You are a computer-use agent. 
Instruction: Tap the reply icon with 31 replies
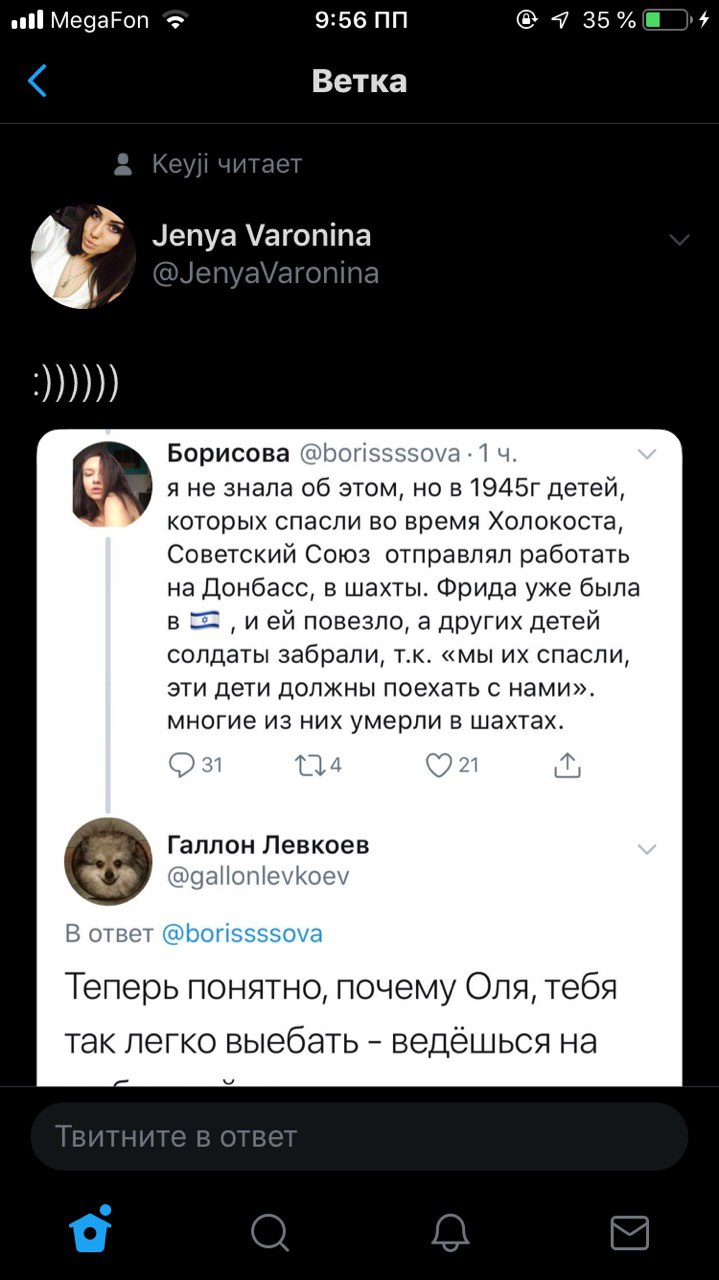click(182, 765)
